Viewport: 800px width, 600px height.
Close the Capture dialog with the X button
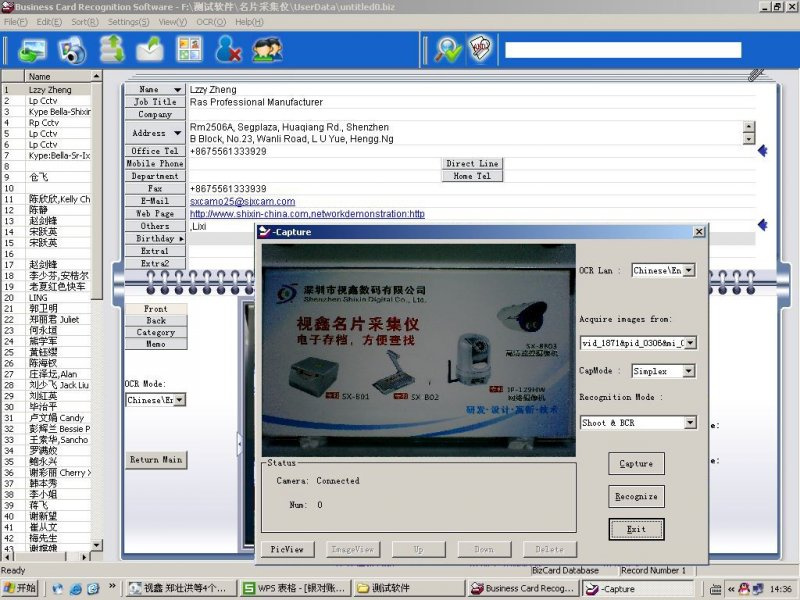(699, 232)
